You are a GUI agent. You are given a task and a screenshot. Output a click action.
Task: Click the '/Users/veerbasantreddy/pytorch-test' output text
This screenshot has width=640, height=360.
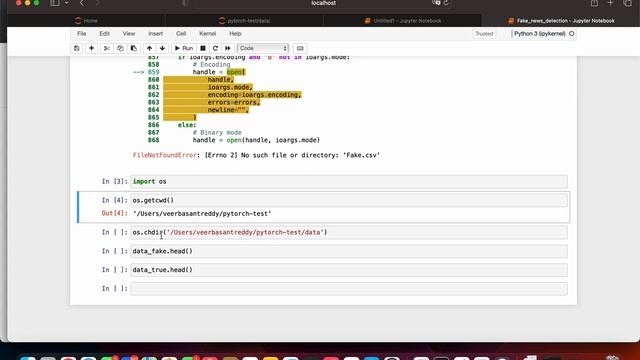(202, 213)
